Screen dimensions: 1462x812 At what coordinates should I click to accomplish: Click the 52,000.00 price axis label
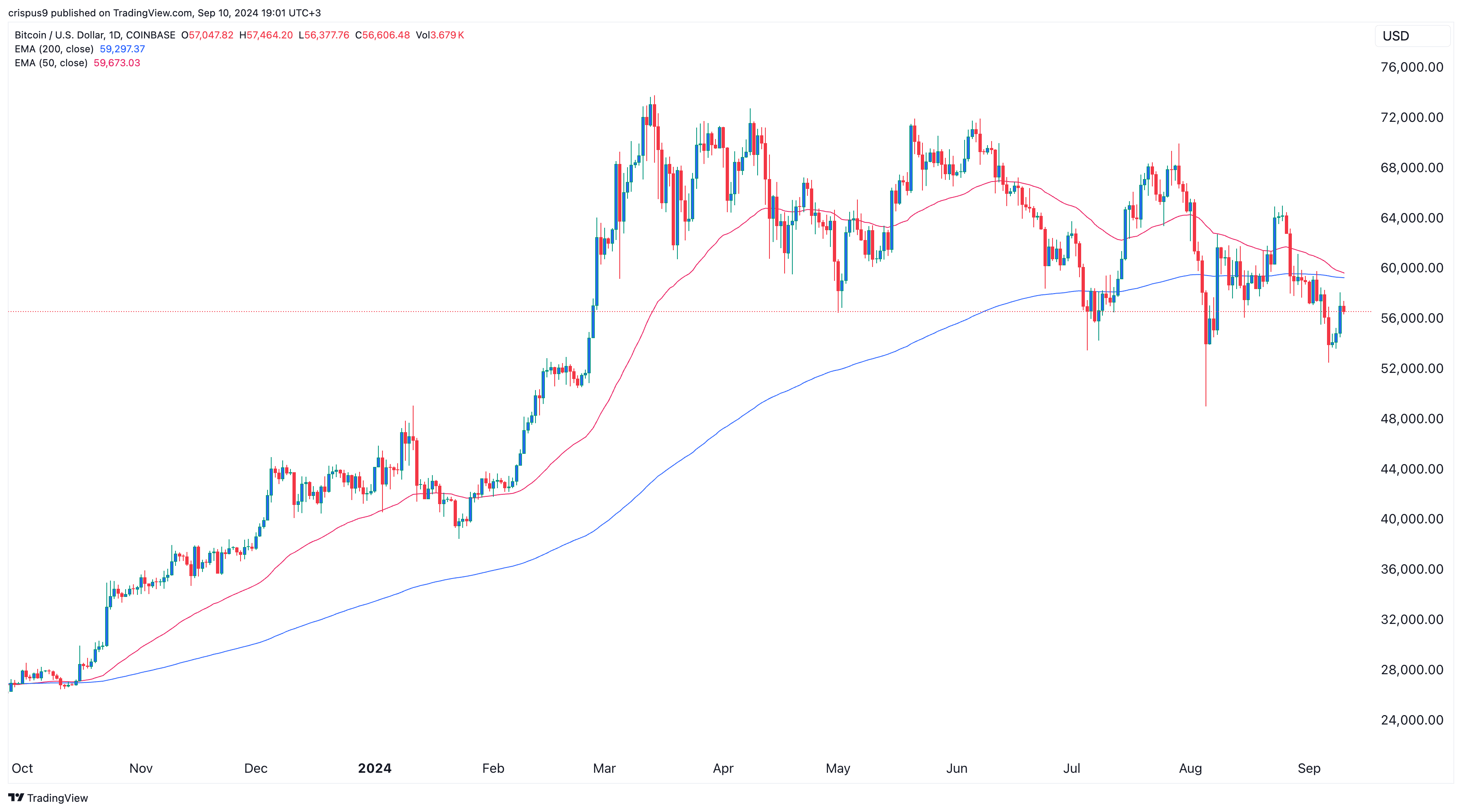pos(1412,368)
